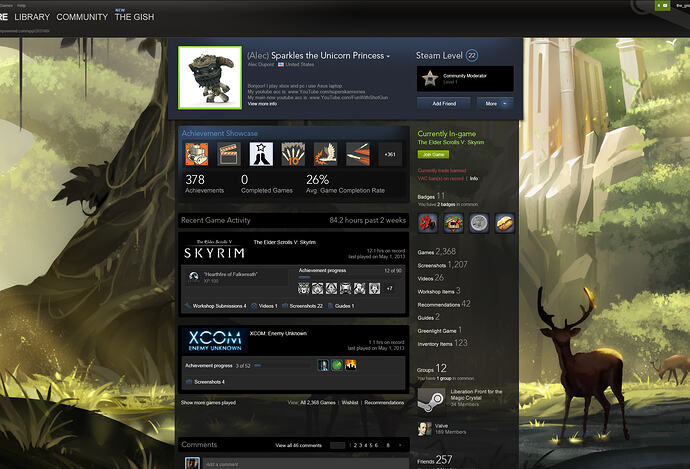This screenshot has width=690, height=469.
Task: Click the green Join Game button
Action: [433, 154]
